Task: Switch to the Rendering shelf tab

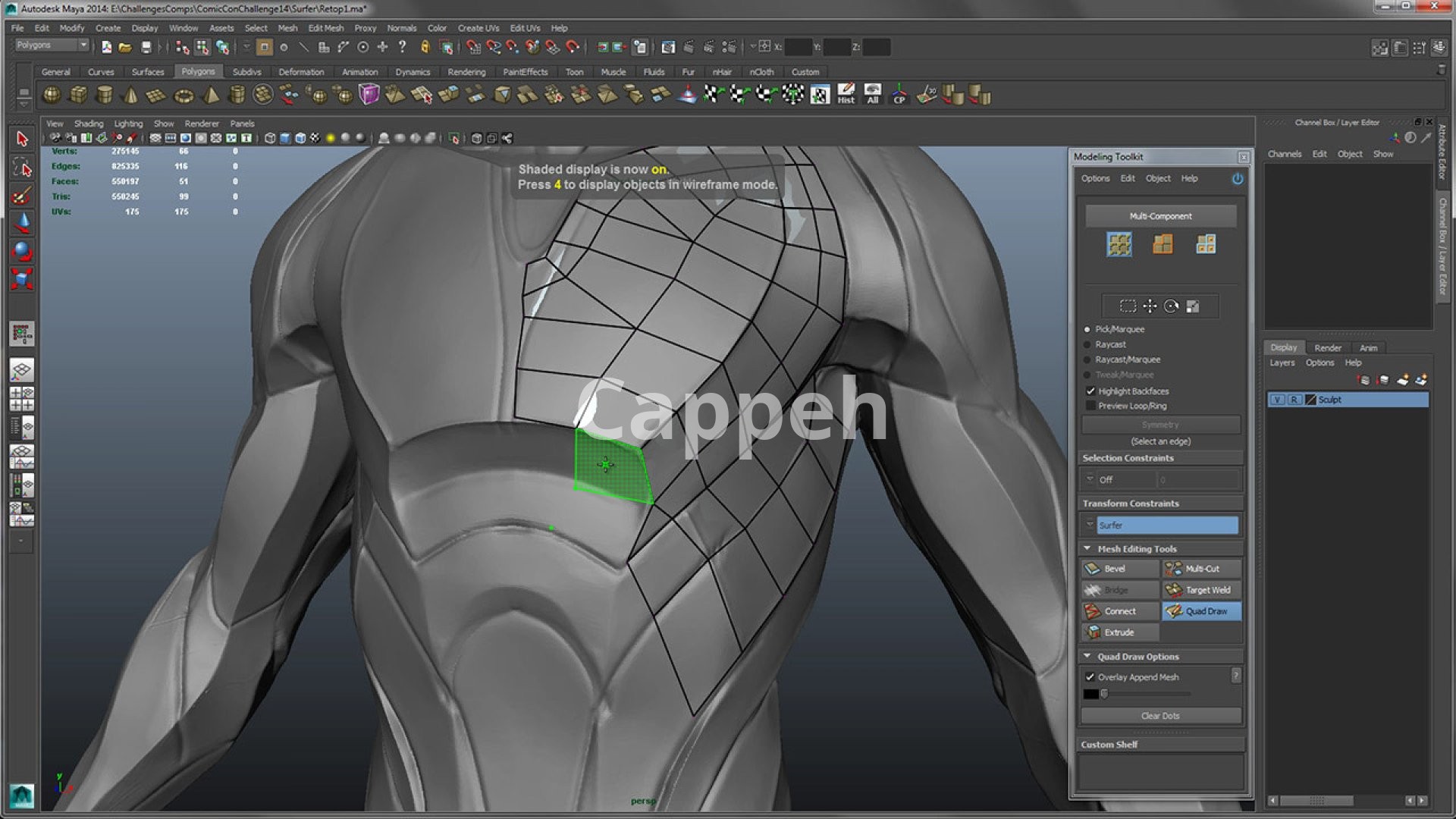Action: click(466, 72)
